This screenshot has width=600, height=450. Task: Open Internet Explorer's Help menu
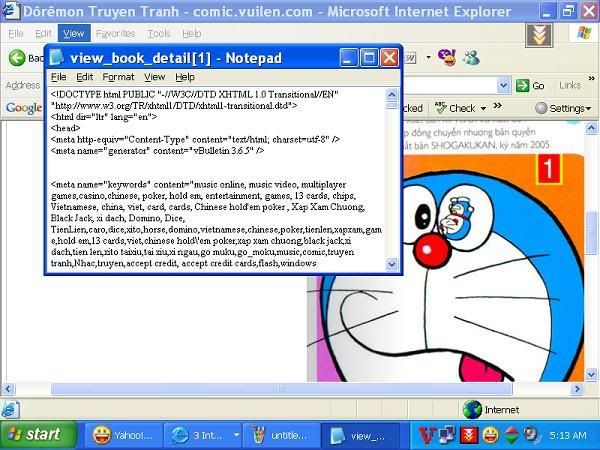pyautogui.click(x=192, y=34)
